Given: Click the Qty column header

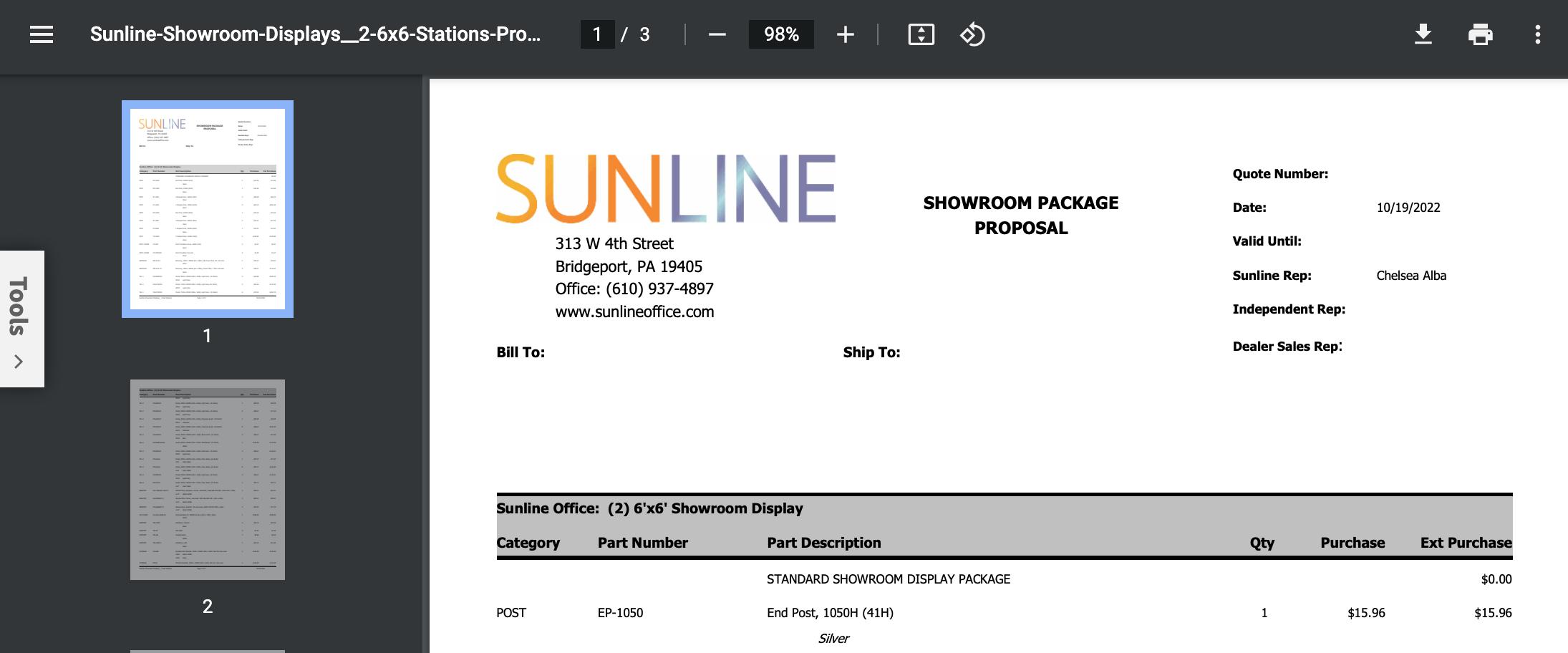Looking at the screenshot, I should [x=1262, y=543].
